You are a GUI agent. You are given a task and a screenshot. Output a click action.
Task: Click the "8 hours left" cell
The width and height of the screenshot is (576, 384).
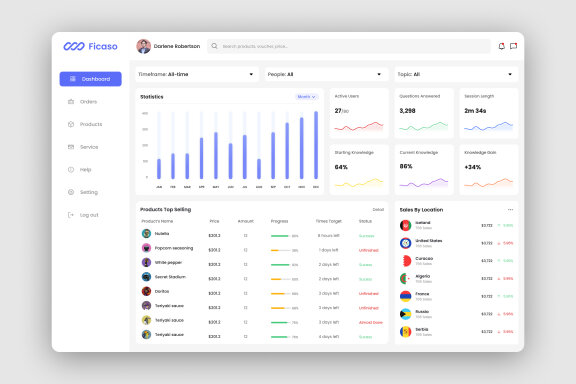[x=328, y=236]
